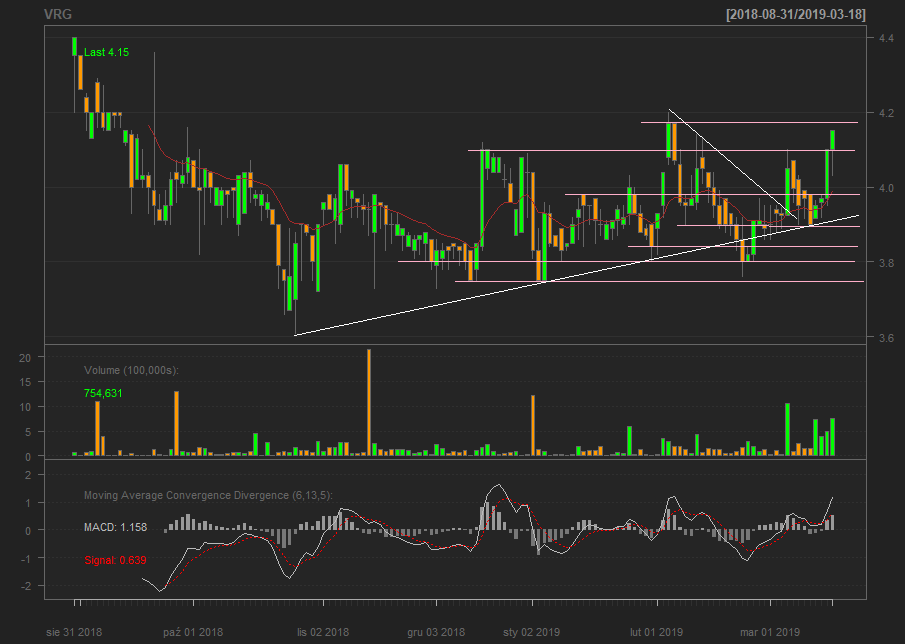Screen dimensions: 905x644
Task: Click the tallest volume bar in November
Action: click(x=369, y=402)
